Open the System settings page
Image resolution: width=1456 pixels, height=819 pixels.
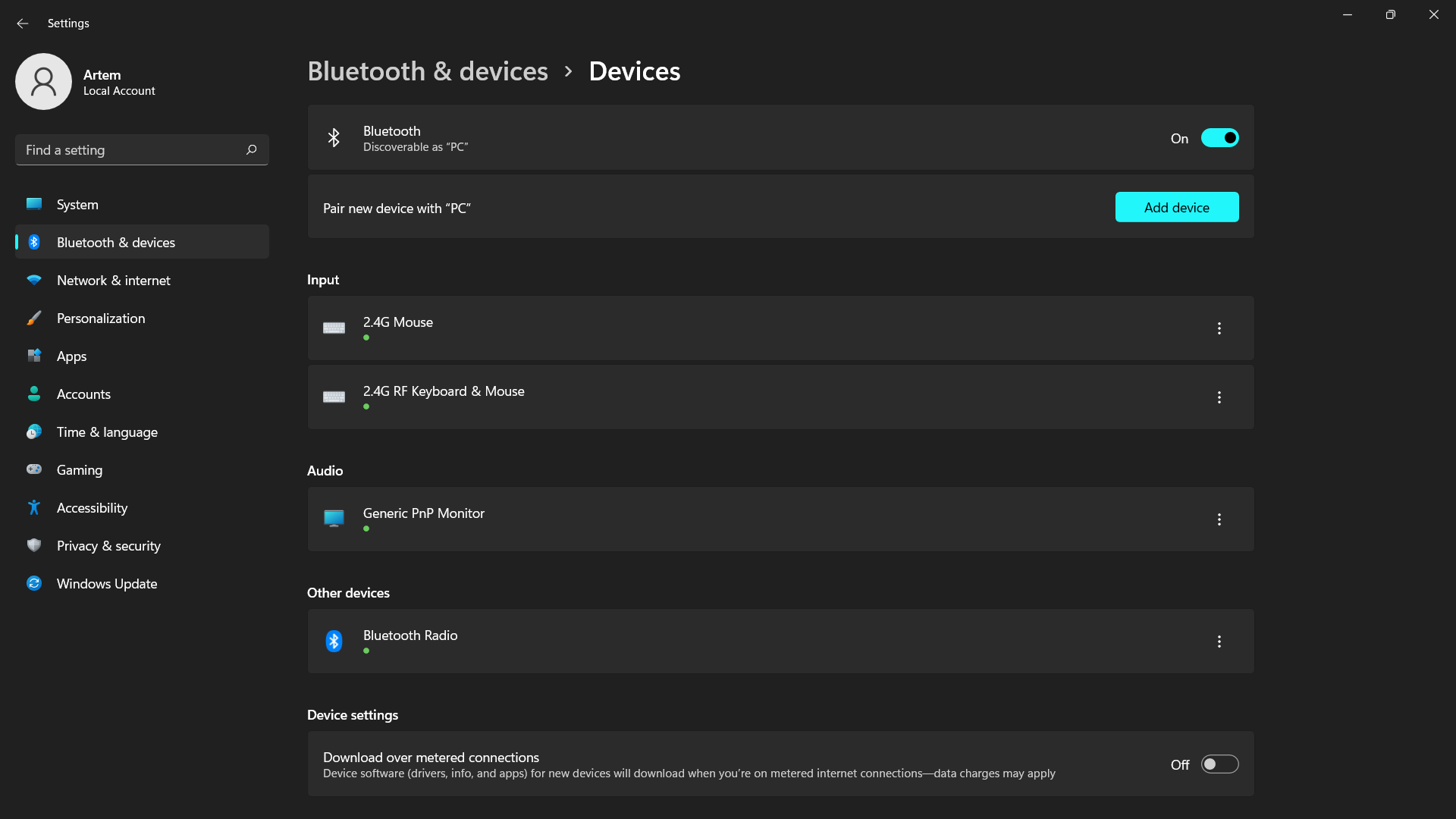click(x=142, y=204)
